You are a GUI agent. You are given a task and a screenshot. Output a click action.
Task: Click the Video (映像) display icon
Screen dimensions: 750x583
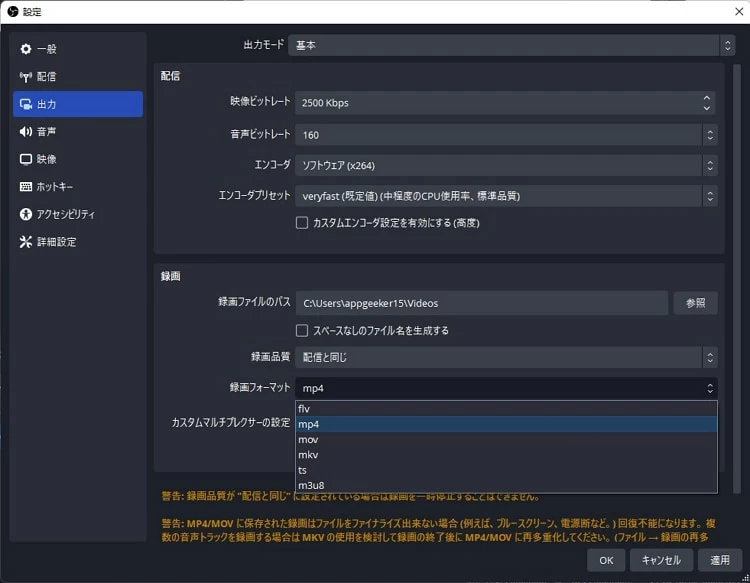tap(26, 159)
